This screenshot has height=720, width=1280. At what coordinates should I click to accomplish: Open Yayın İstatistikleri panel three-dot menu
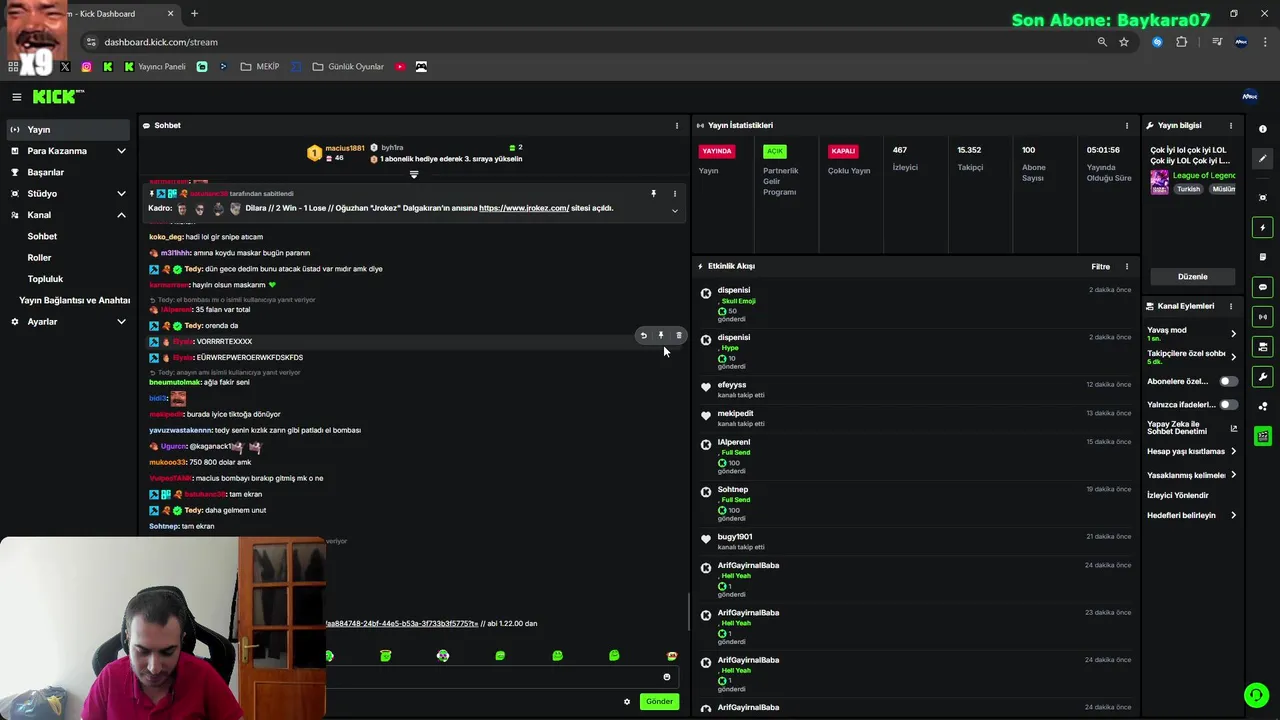1127,126
